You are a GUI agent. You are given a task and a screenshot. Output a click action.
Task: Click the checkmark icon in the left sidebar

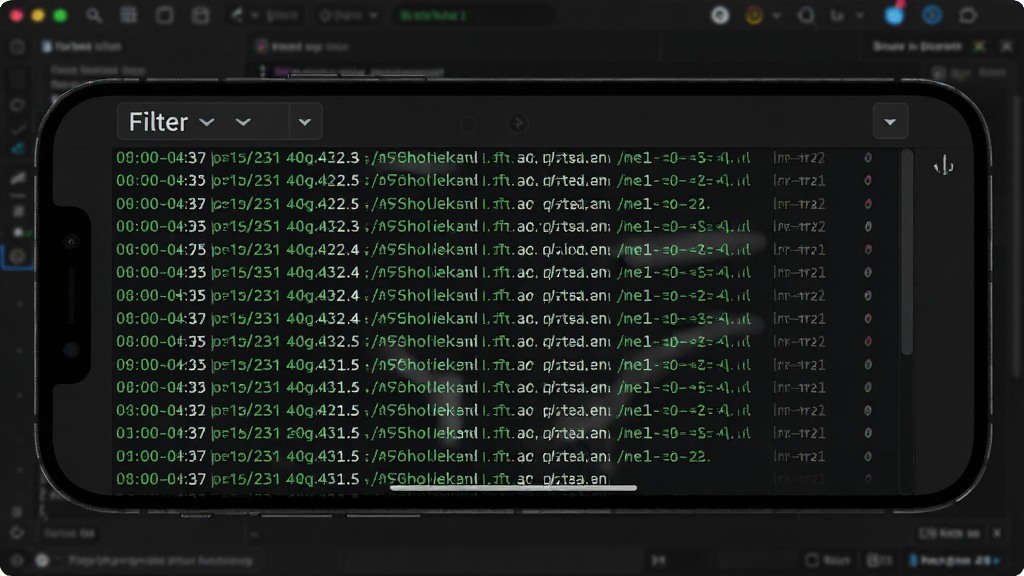[x=18, y=129]
